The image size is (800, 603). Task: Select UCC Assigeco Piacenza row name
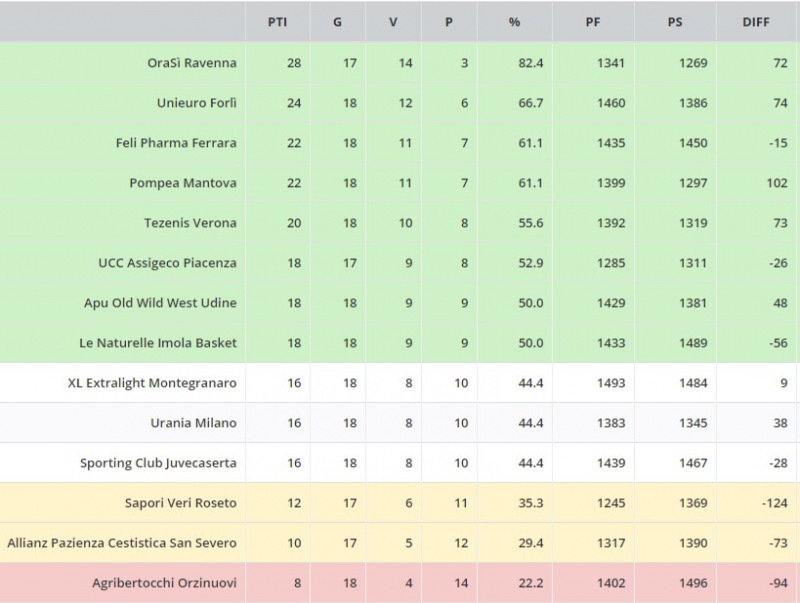[x=167, y=263]
